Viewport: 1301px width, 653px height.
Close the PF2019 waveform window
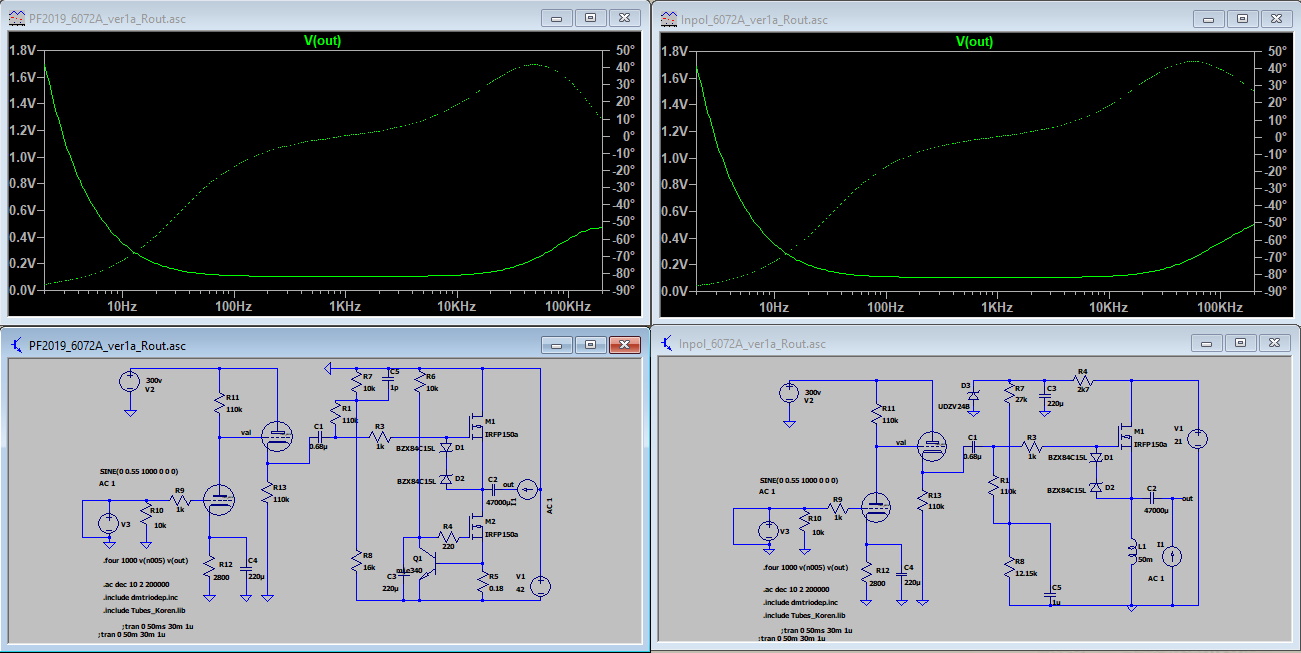pyautogui.click(x=624, y=18)
